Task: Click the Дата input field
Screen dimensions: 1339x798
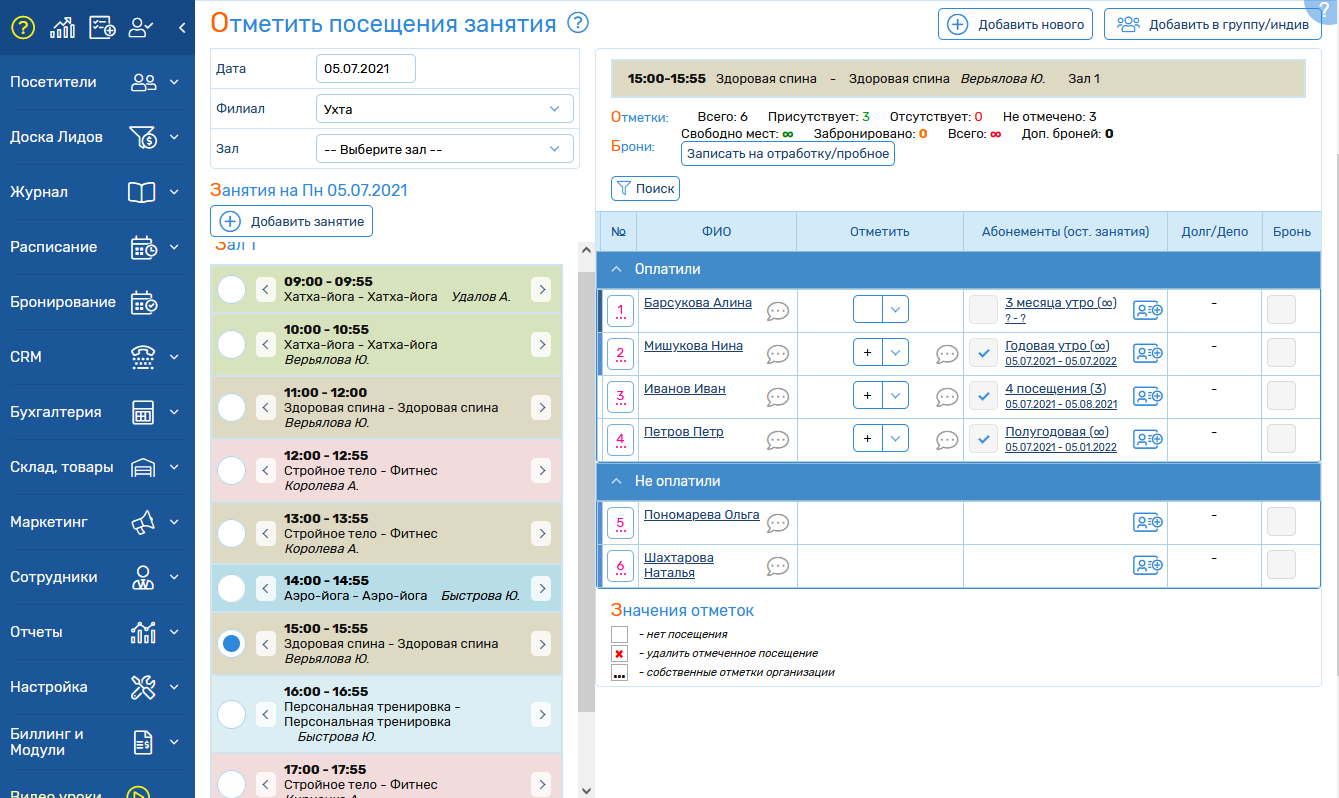Action: coord(365,69)
